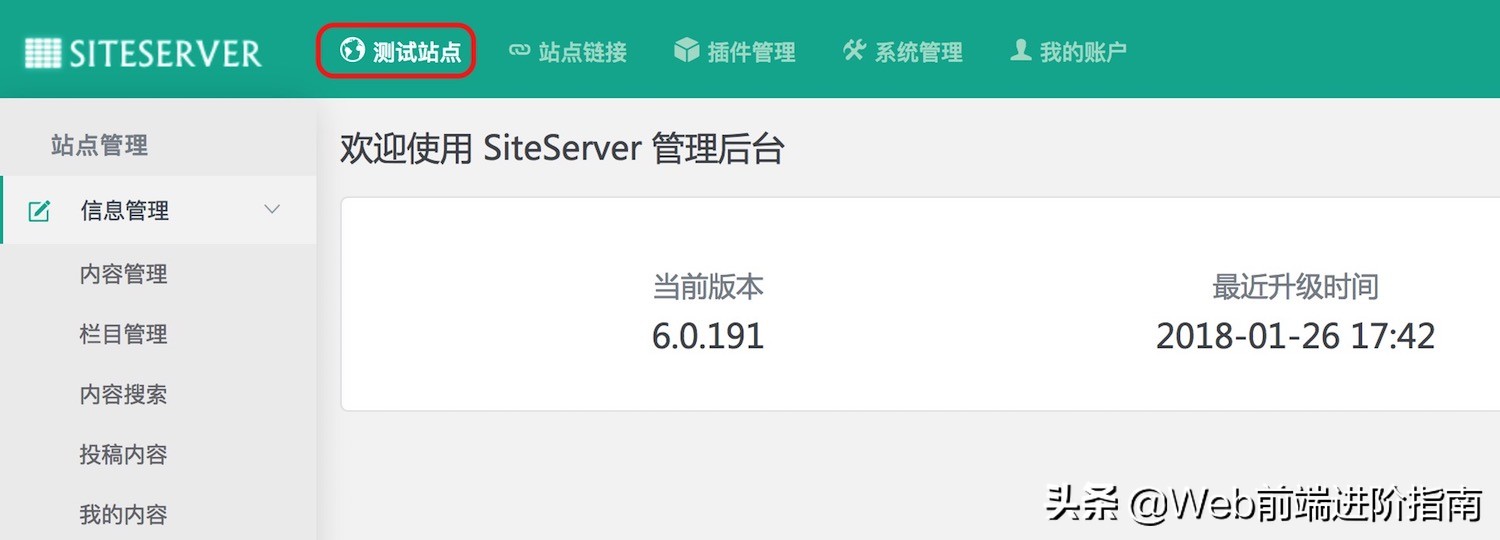Click the upgrade time 2018-01-26 17:42
The height and width of the screenshot is (540, 1500).
pyautogui.click(x=1296, y=336)
